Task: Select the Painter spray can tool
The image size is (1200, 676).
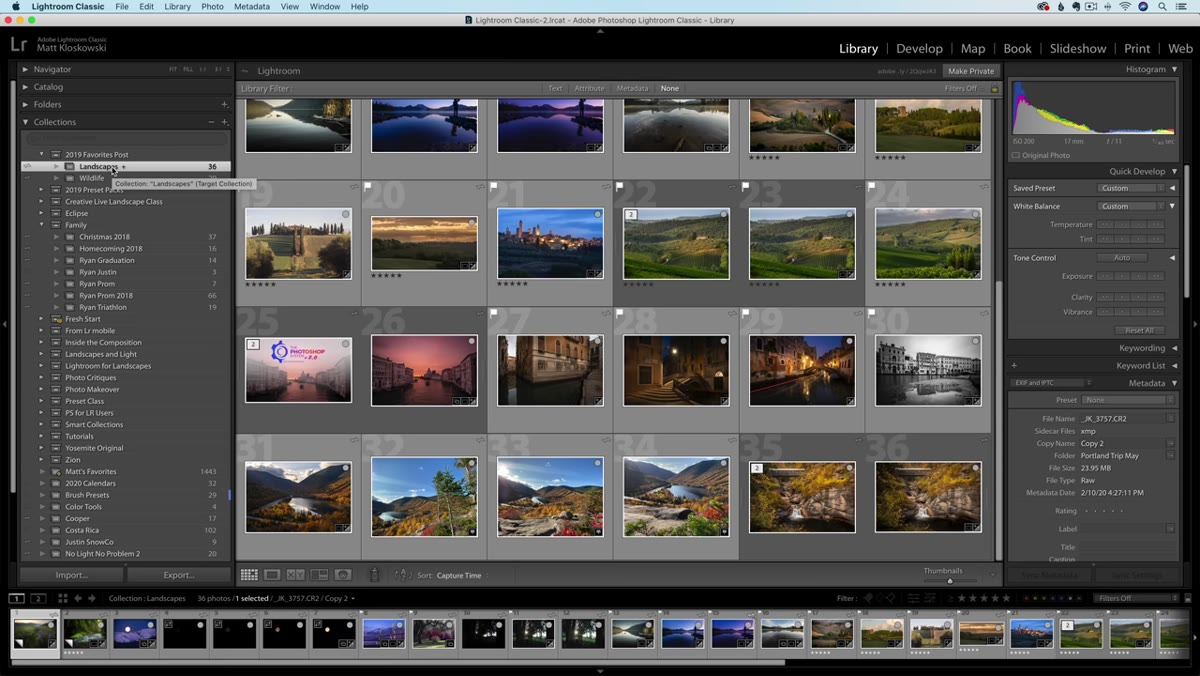Action: [375, 575]
